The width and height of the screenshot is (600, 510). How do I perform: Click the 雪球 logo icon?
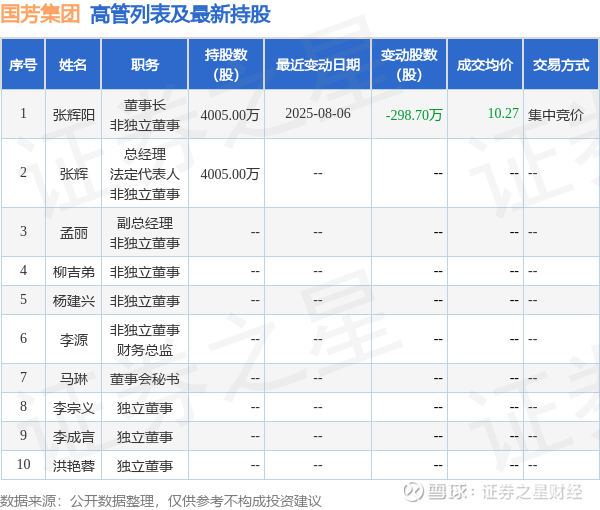click(x=414, y=491)
